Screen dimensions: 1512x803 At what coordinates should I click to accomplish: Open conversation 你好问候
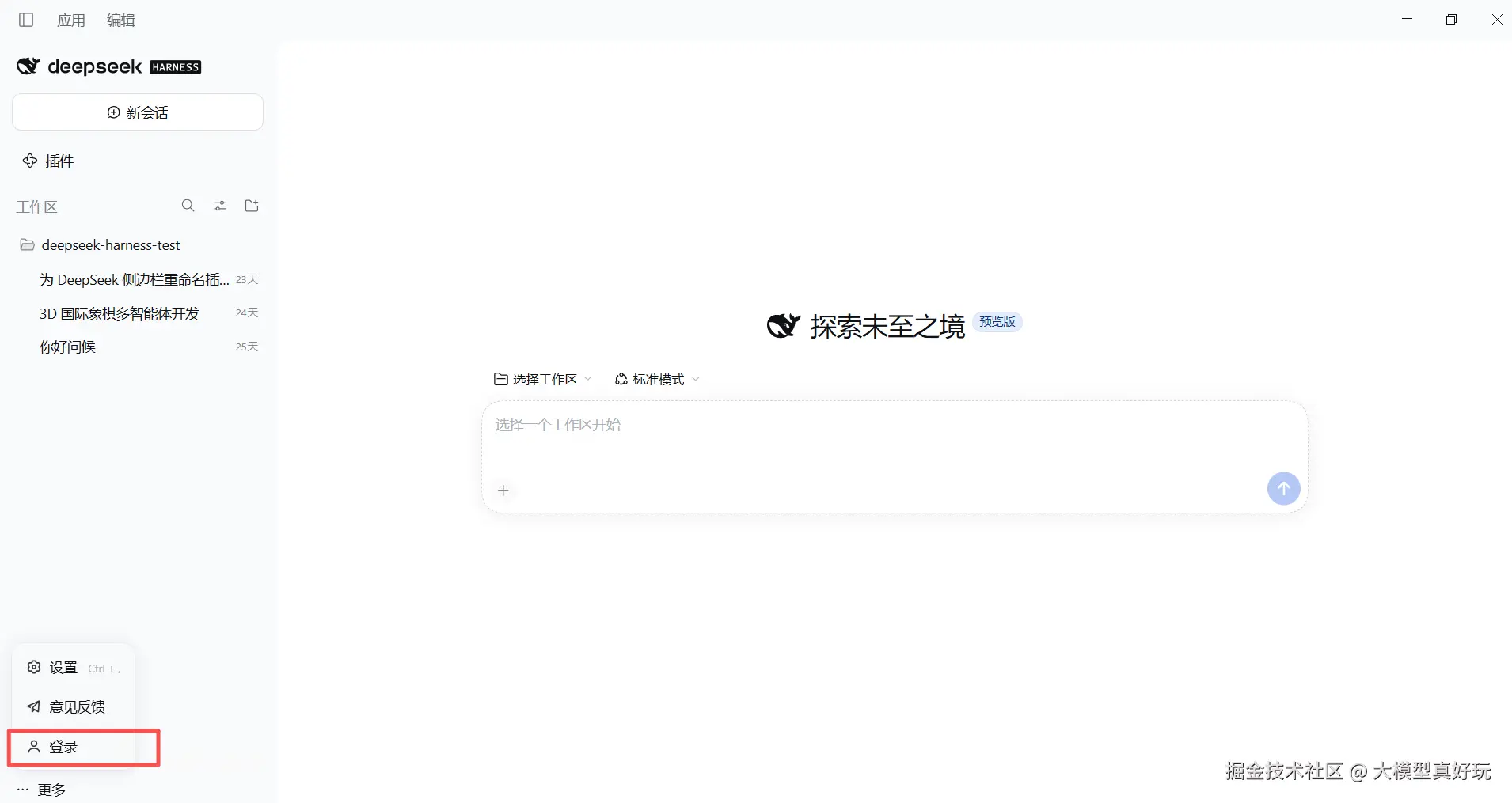point(138,347)
